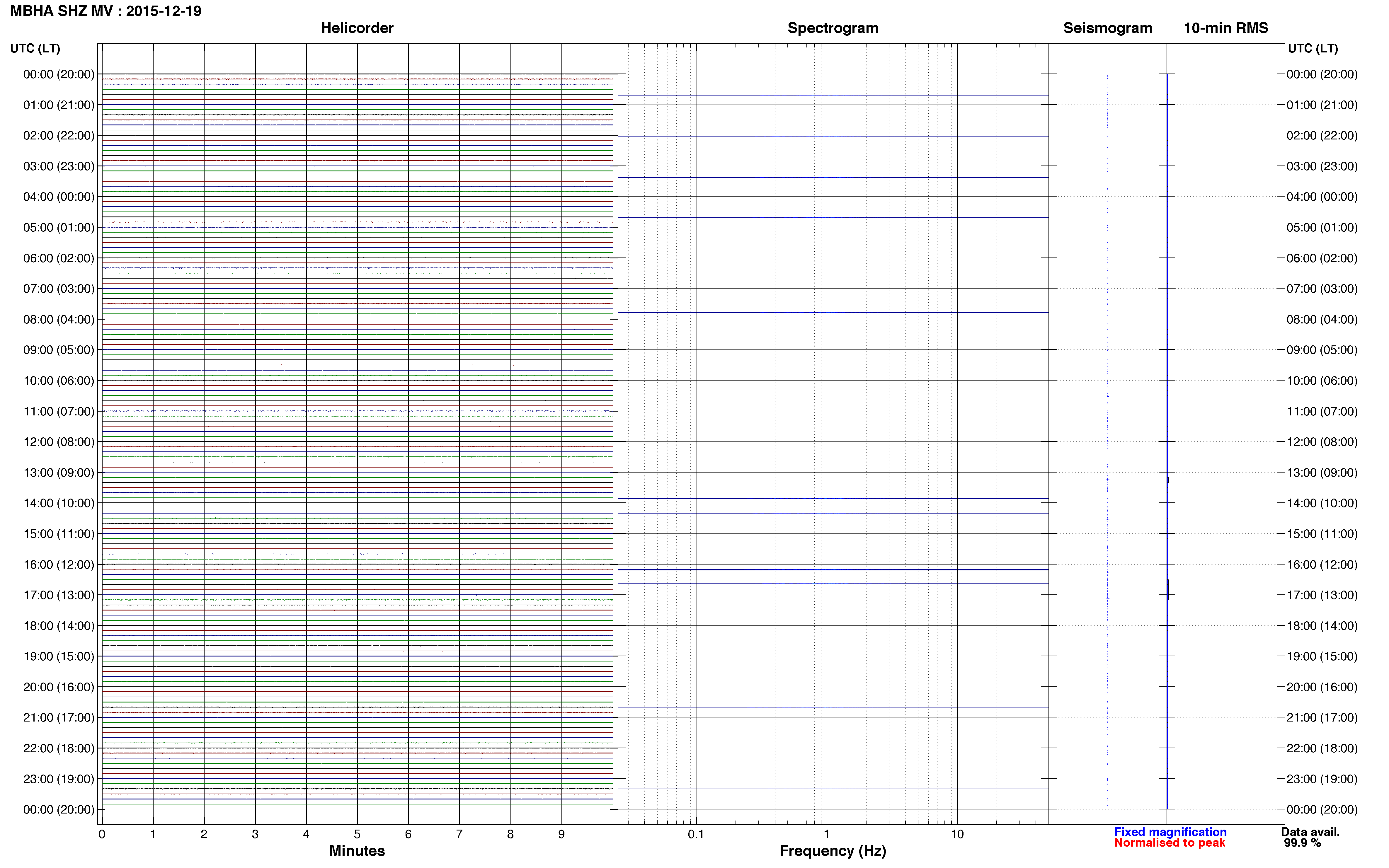Image resolution: width=1389 pixels, height=868 pixels.
Task: Pick left-axis time label '20:00 (16:00)'
Action: tap(59, 687)
